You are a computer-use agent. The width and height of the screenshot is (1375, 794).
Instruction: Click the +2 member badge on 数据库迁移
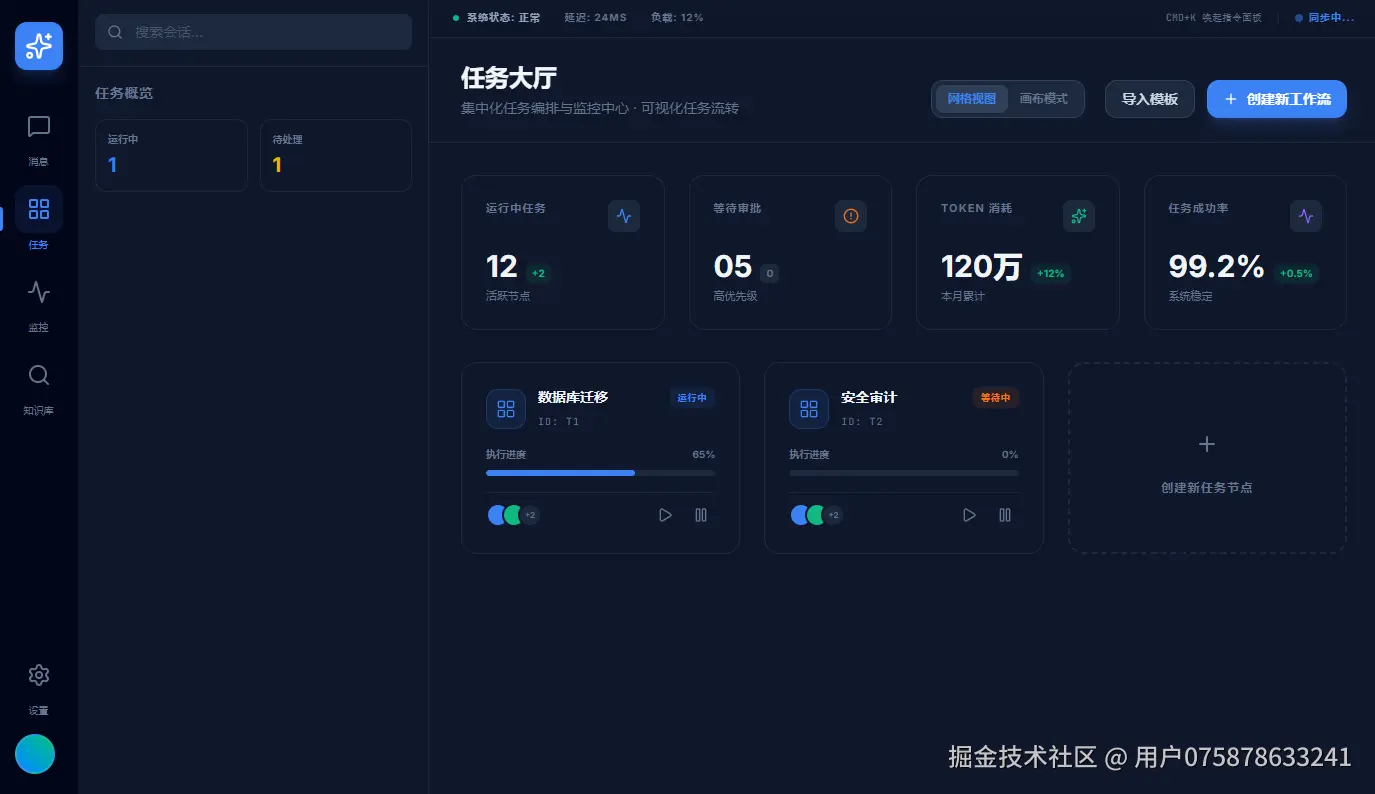(530, 515)
